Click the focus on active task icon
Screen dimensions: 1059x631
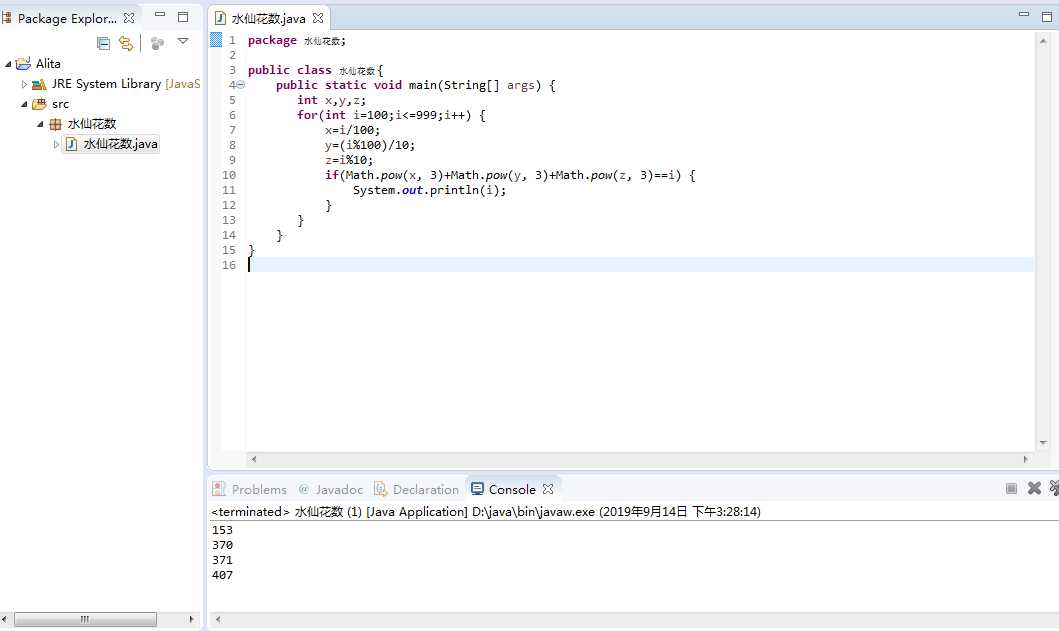pos(157,43)
